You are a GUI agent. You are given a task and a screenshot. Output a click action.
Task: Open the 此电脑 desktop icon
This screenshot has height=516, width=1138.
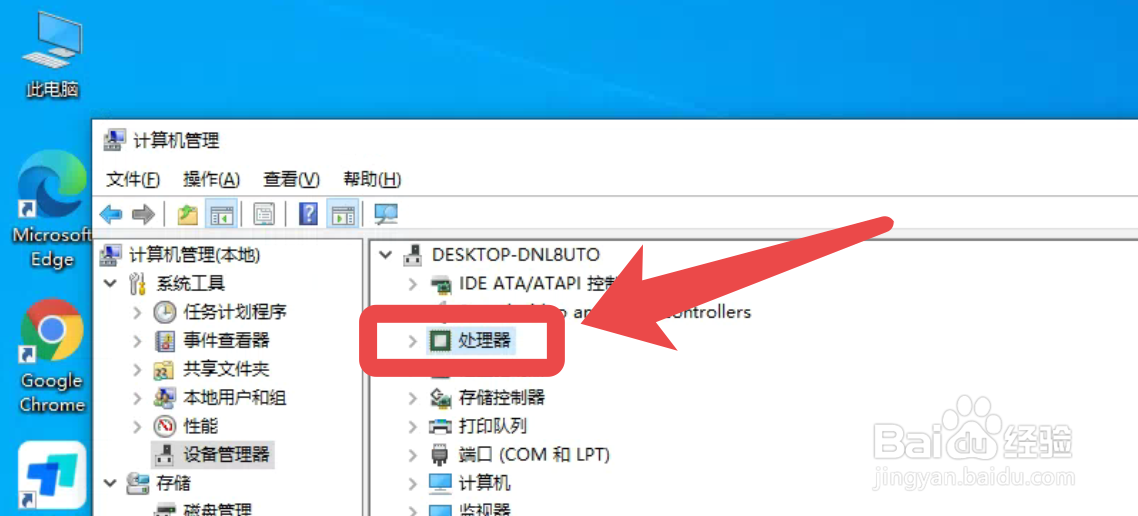click(x=52, y=54)
